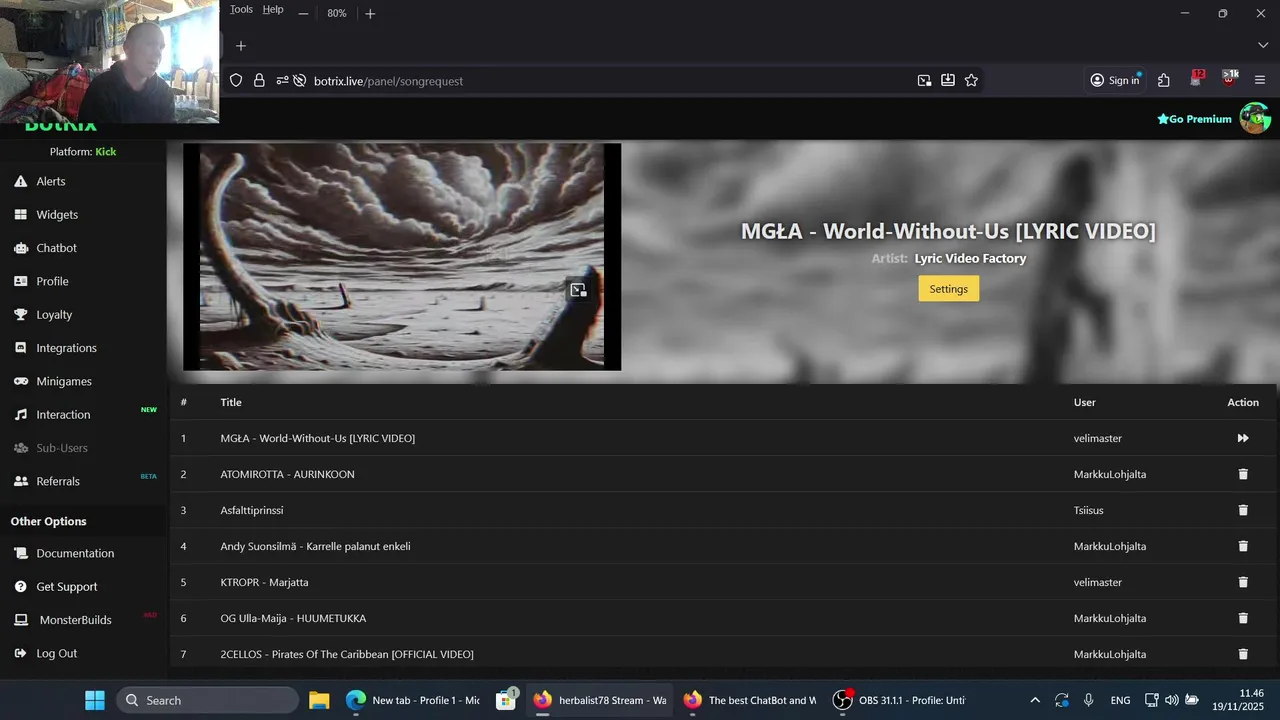Remove OG Ulla-Maija - HUUMETUKKA request
1280x720 pixels.
1243,618
